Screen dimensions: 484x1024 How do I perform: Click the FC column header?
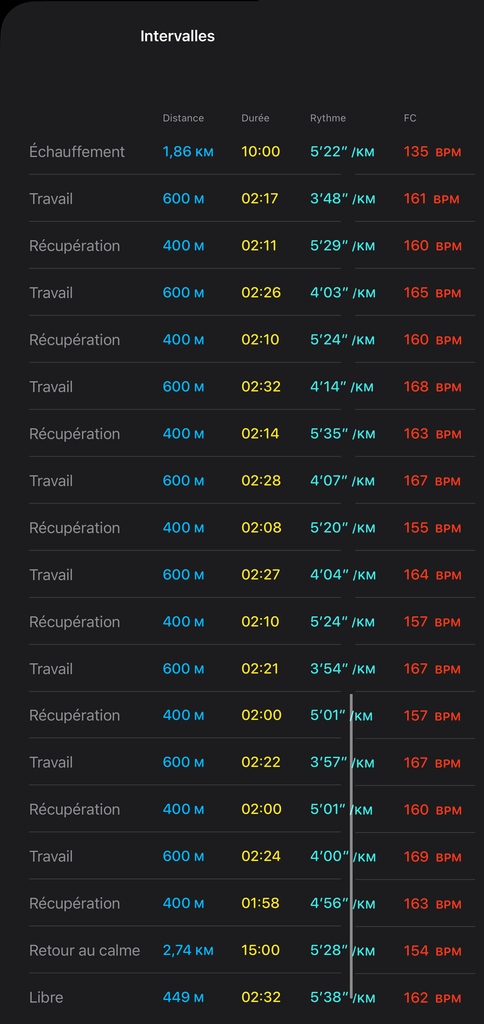pyautogui.click(x=410, y=118)
